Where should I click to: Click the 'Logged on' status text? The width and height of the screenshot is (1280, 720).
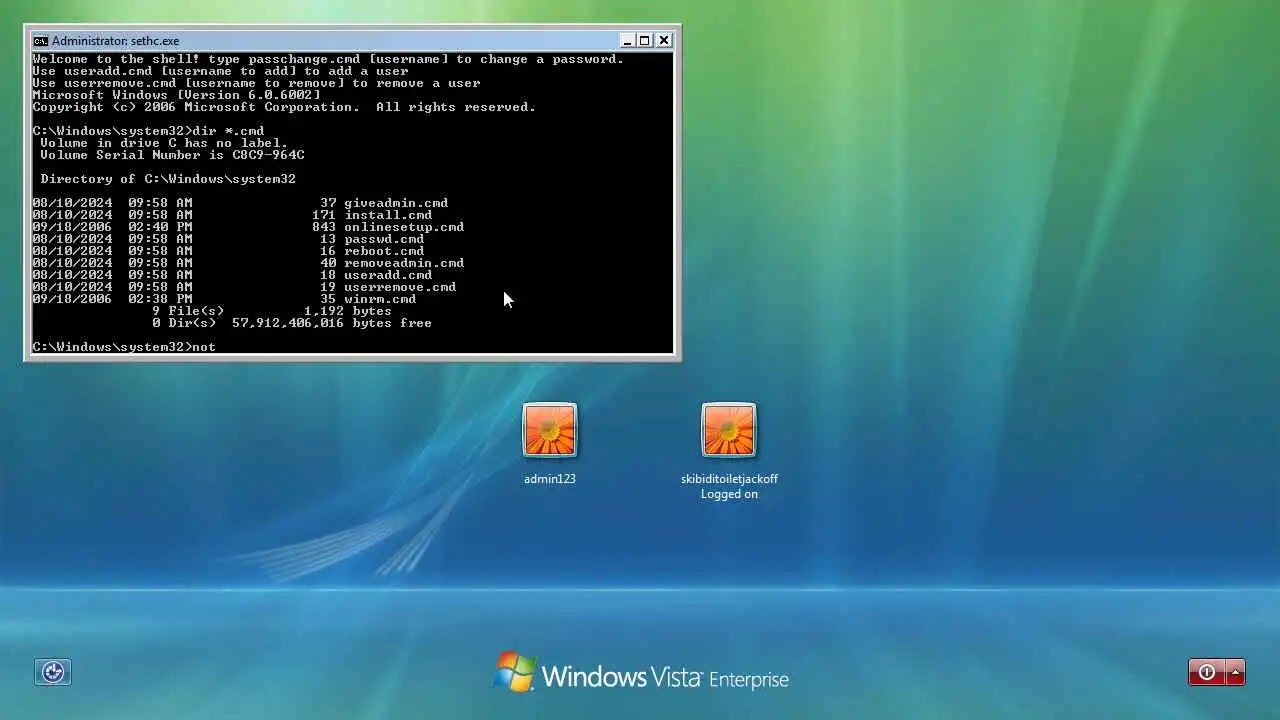click(729, 494)
